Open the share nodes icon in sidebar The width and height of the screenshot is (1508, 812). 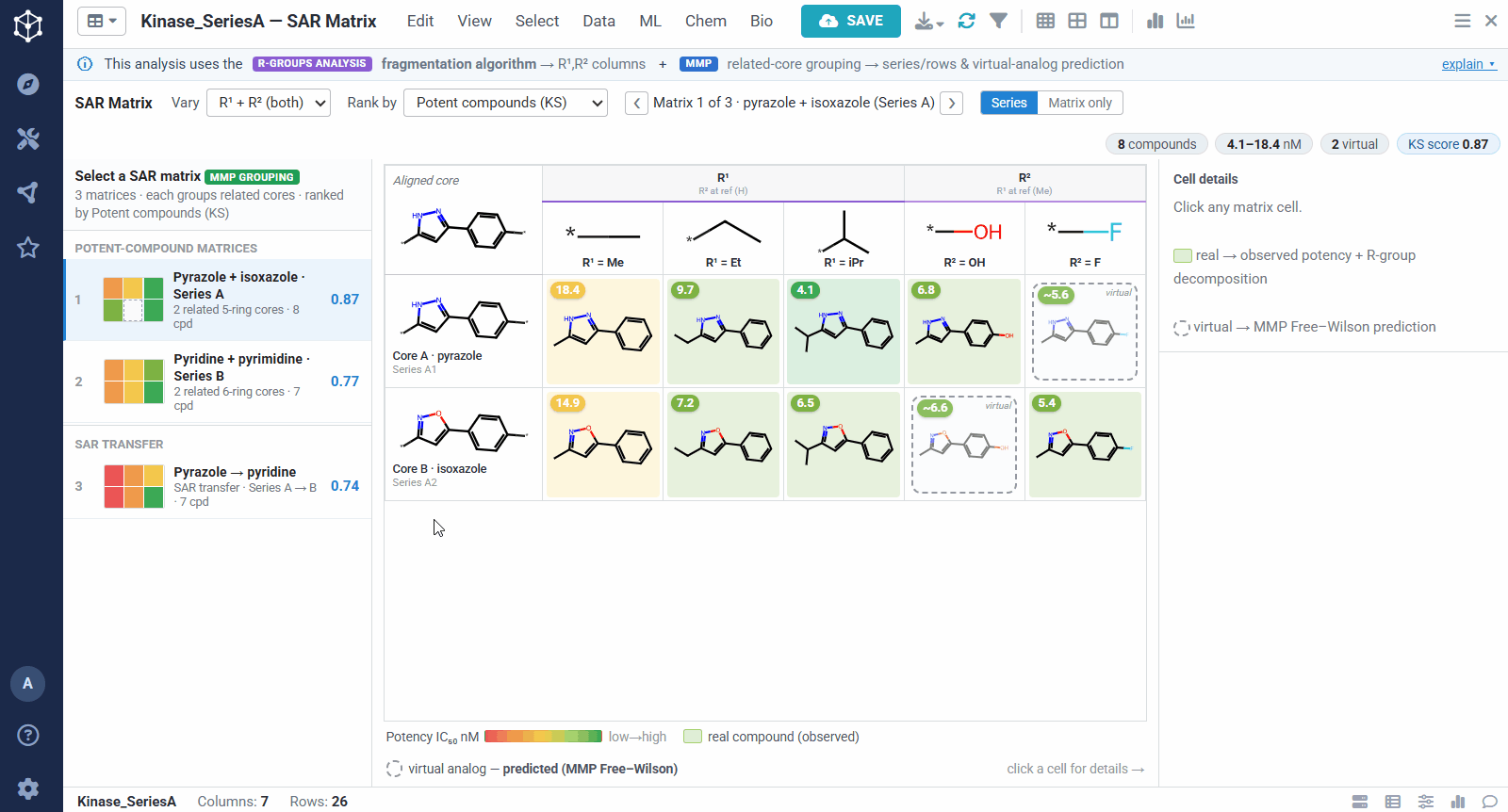click(x=28, y=192)
